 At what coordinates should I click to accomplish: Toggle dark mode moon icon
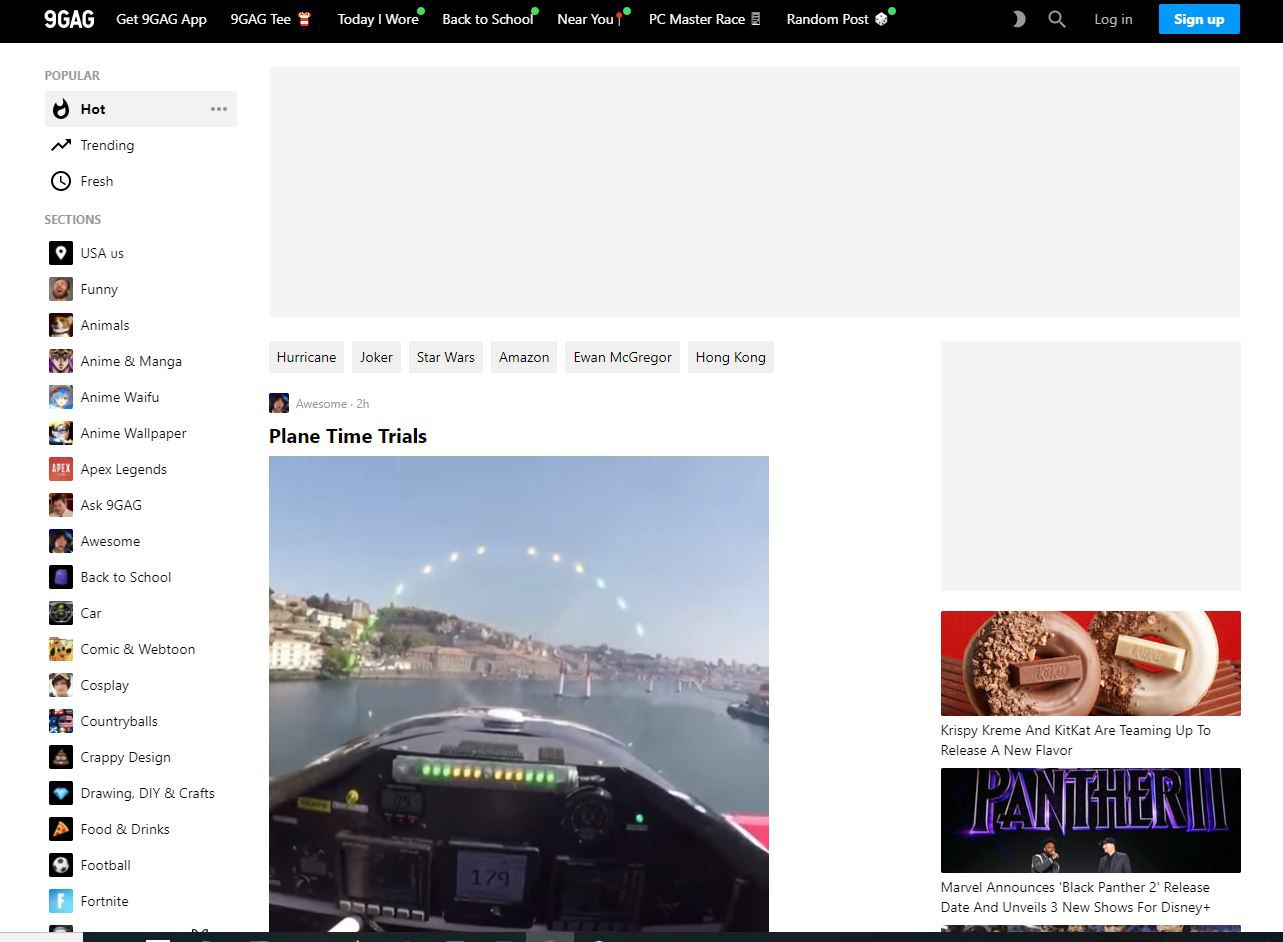click(x=1018, y=19)
